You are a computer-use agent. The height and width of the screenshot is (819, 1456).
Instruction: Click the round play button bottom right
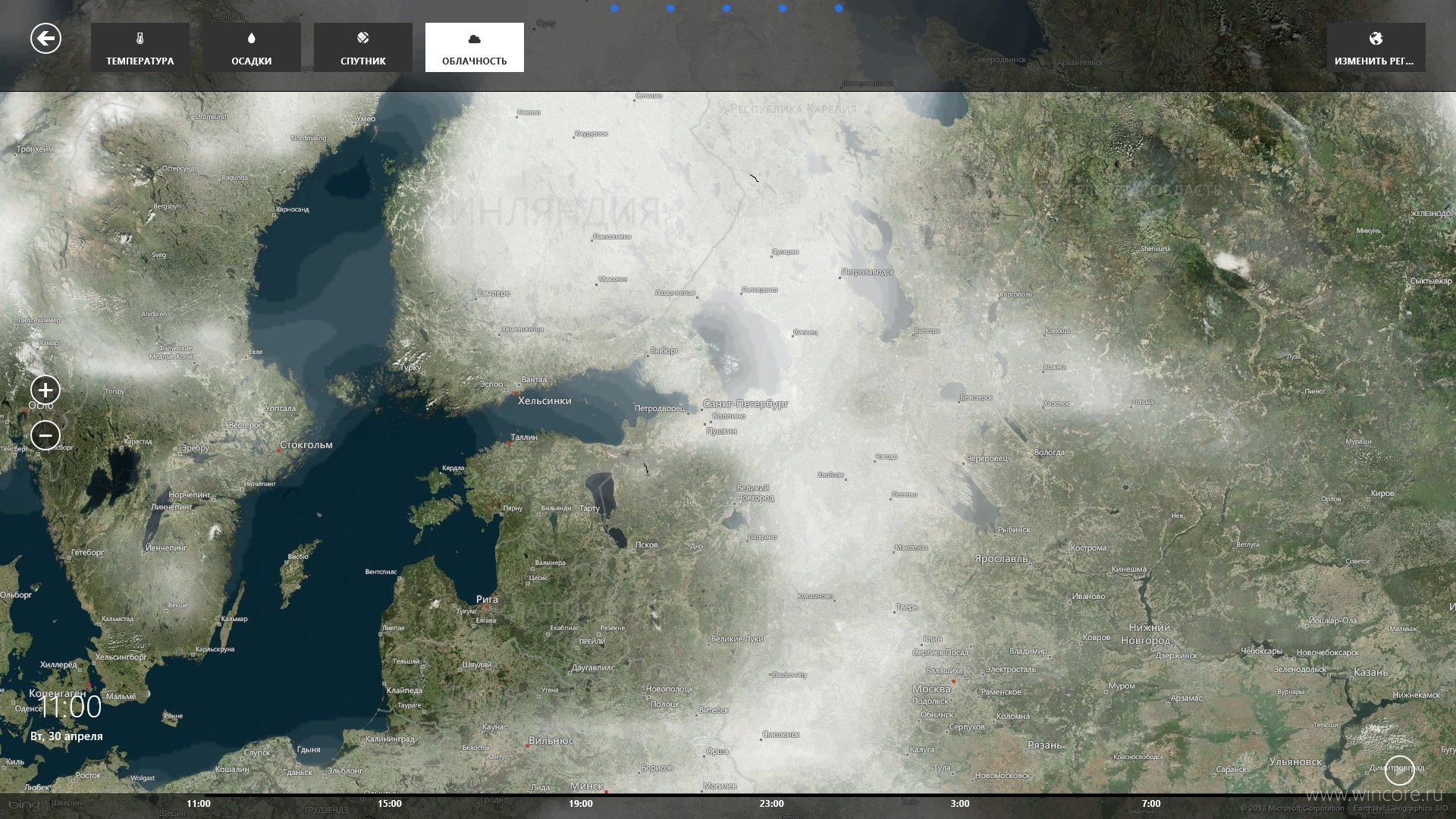pos(1399,770)
